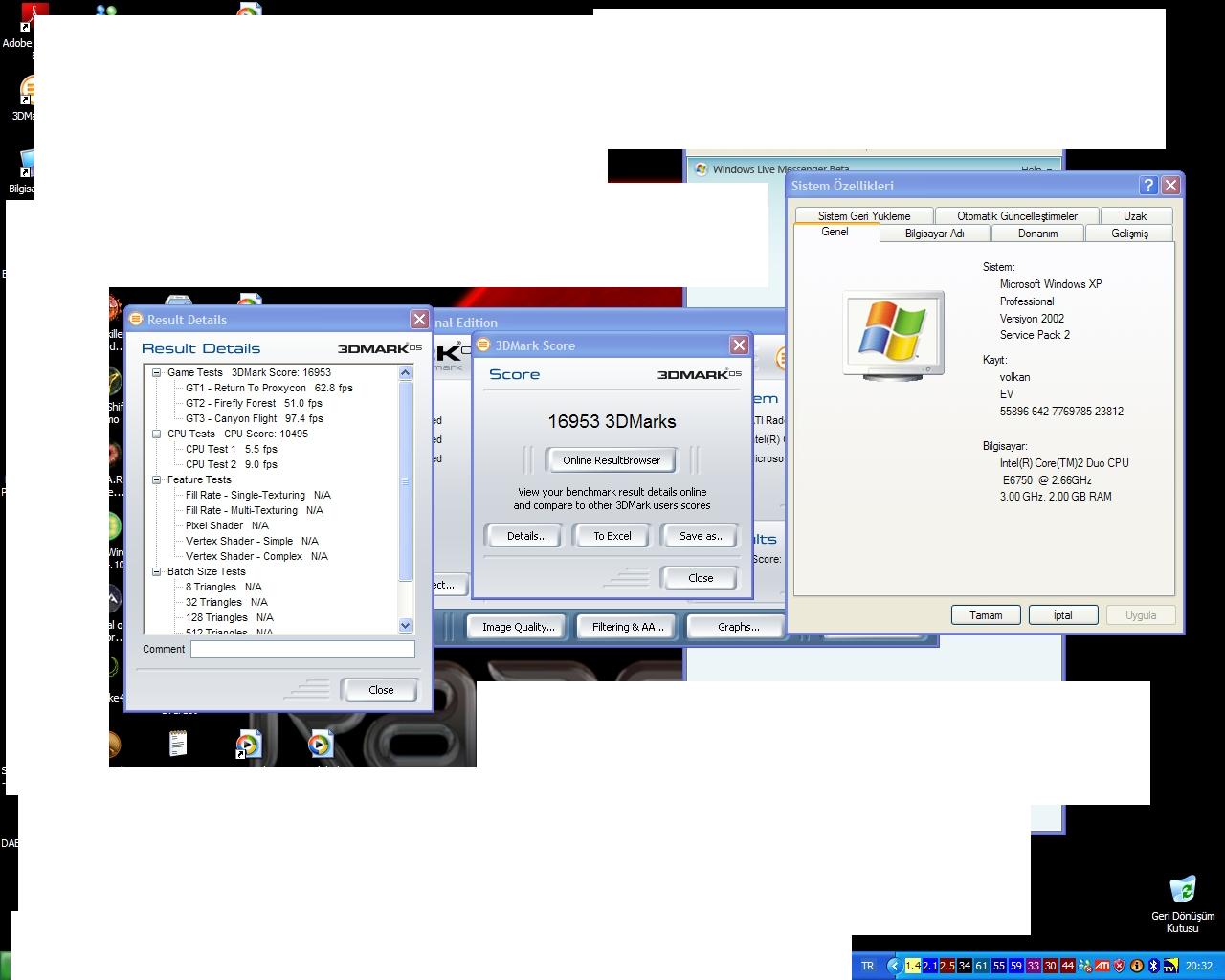Click İptal button in Sistem Özellikleri
1225x980 pixels.
click(1063, 615)
